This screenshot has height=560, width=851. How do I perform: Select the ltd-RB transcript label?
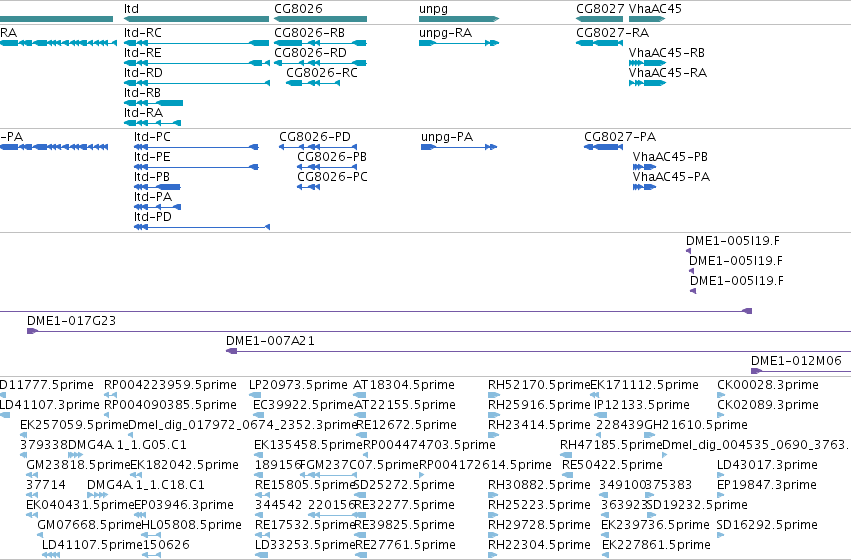click(x=142, y=93)
